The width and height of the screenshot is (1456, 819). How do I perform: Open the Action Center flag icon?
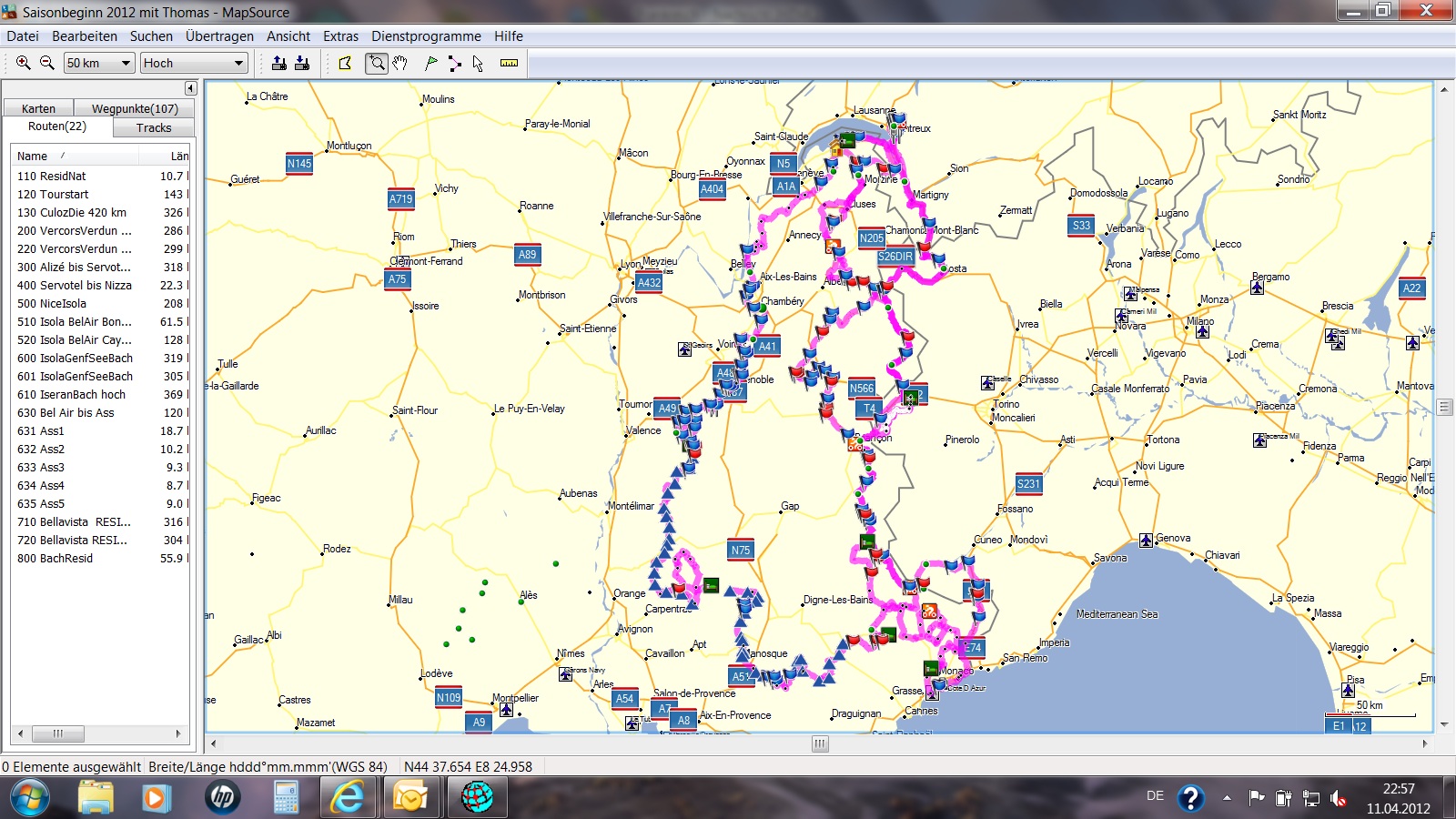click(1257, 798)
